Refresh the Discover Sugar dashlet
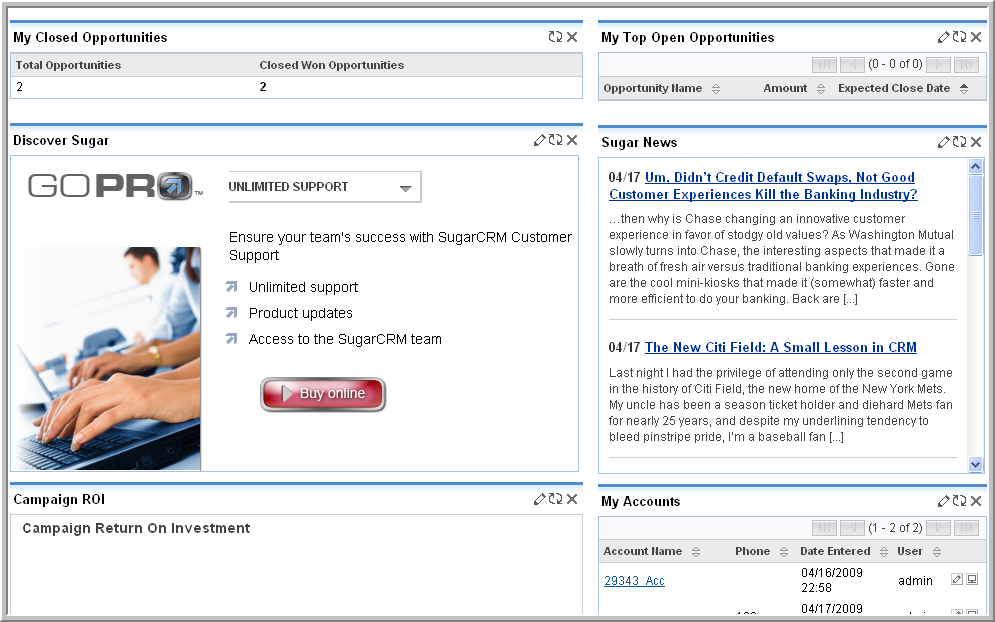Image resolution: width=995 pixels, height=622 pixels. [x=555, y=140]
